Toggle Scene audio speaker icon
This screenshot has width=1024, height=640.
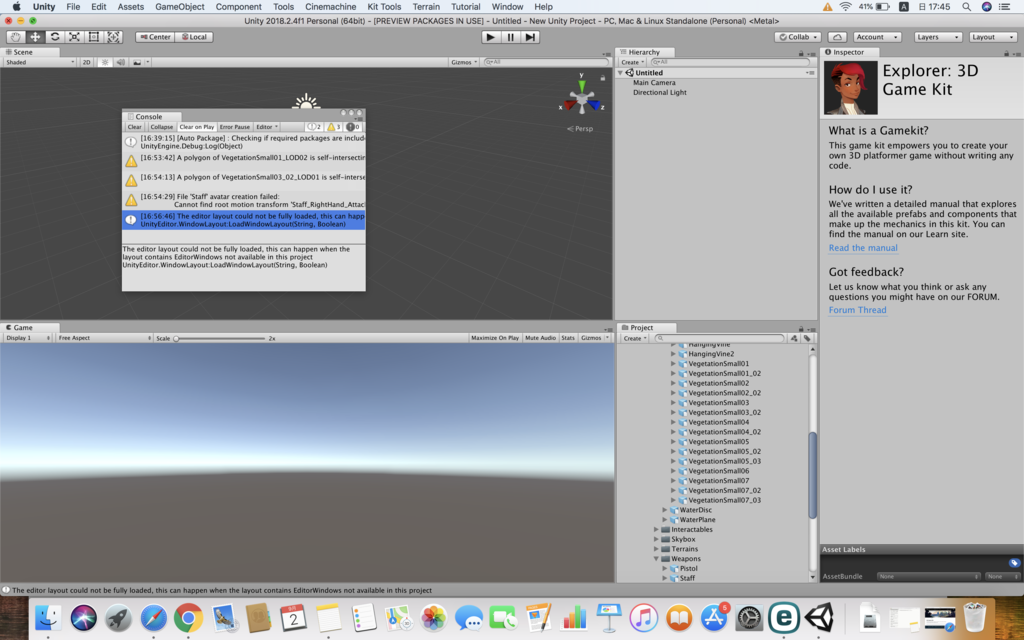coord(121,62)
